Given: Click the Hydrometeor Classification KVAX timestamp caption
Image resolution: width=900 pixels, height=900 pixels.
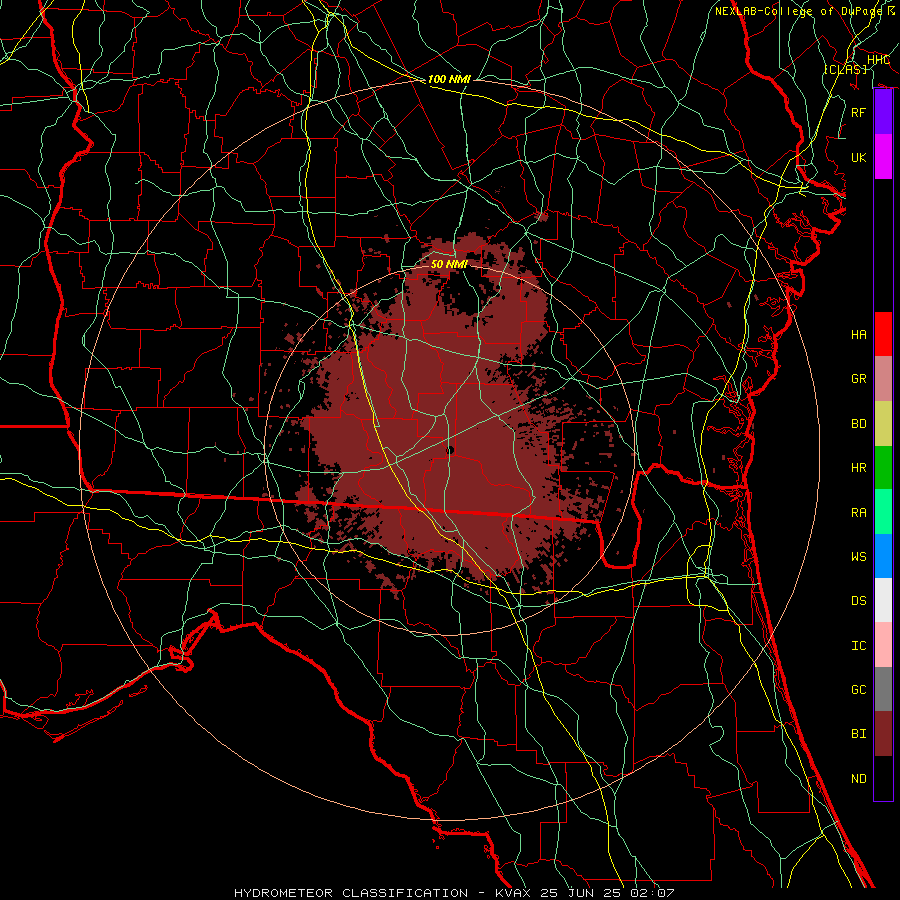Looking at the screenshot, I should coord(454,893).
